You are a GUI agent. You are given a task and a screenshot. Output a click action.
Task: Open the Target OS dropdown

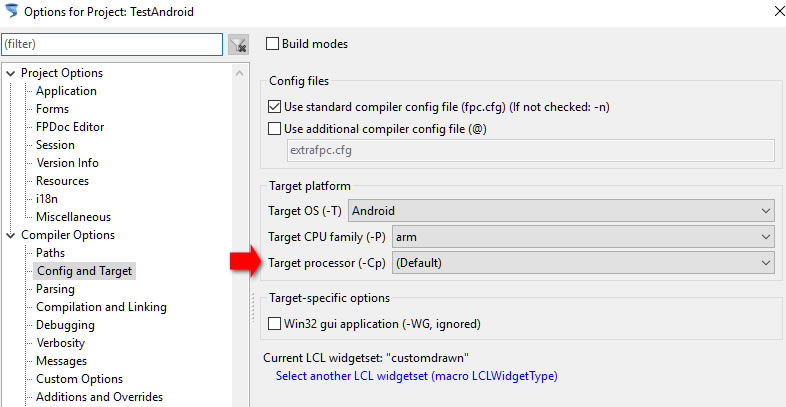tap(561, 211)
